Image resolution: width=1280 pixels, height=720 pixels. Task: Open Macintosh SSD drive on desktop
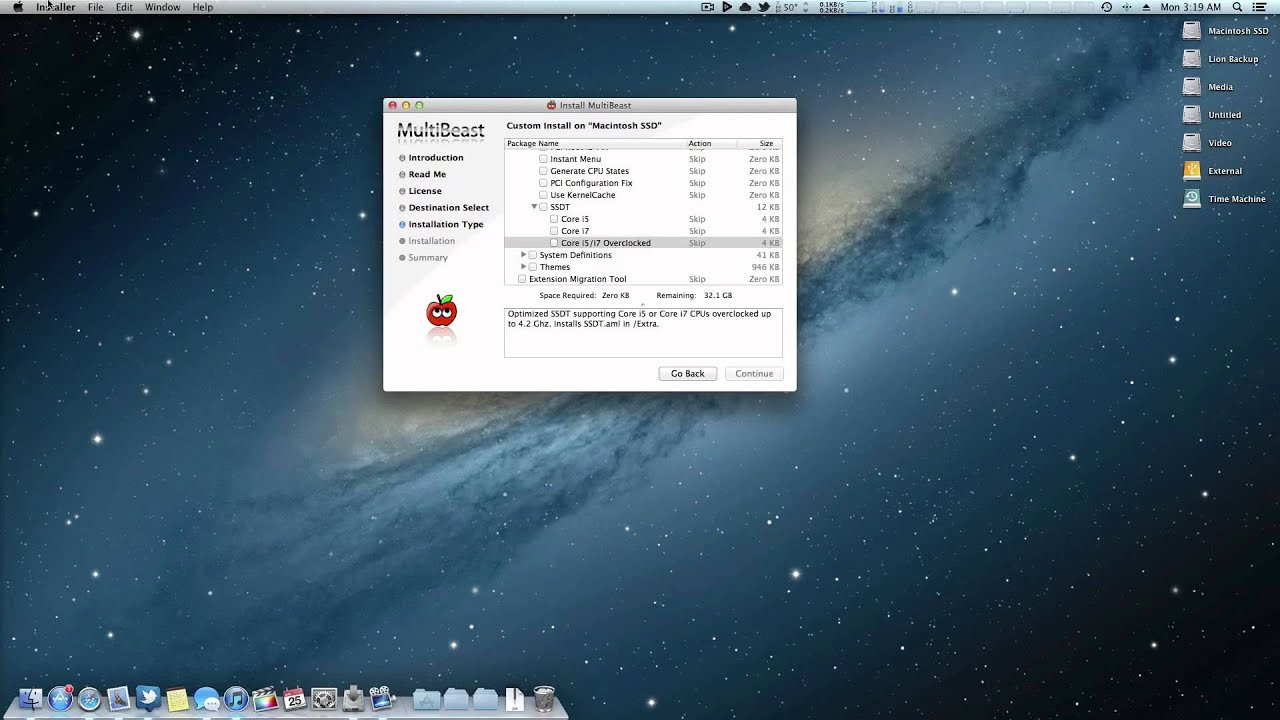tap(1192, 30)
